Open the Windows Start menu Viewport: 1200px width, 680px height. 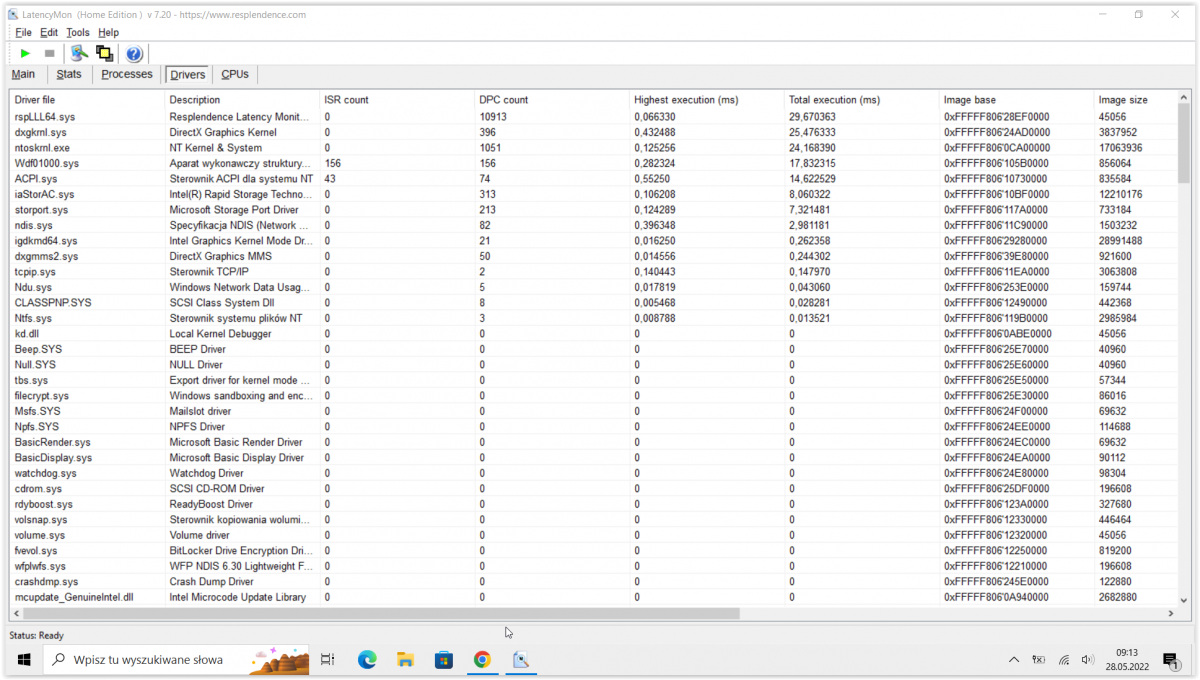click(24, 659)
